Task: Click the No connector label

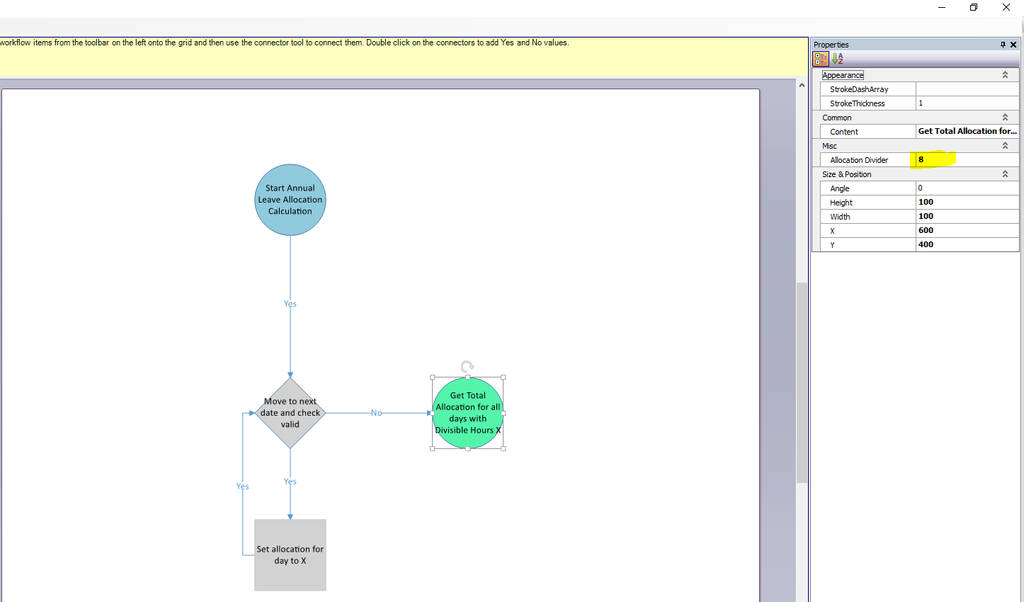Action: 376,413
